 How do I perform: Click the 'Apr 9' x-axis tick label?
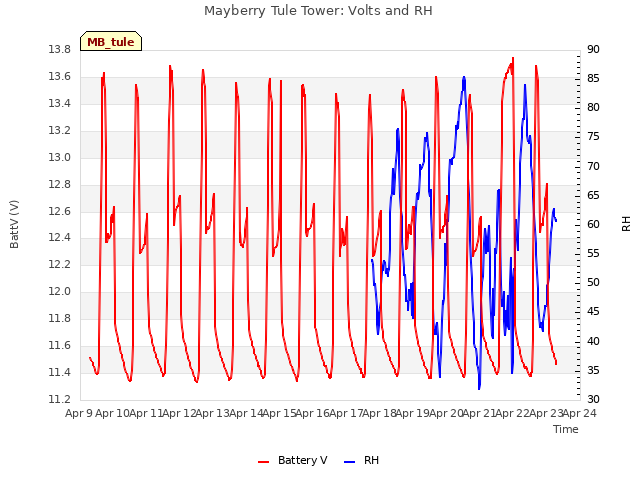pos(79,413)
